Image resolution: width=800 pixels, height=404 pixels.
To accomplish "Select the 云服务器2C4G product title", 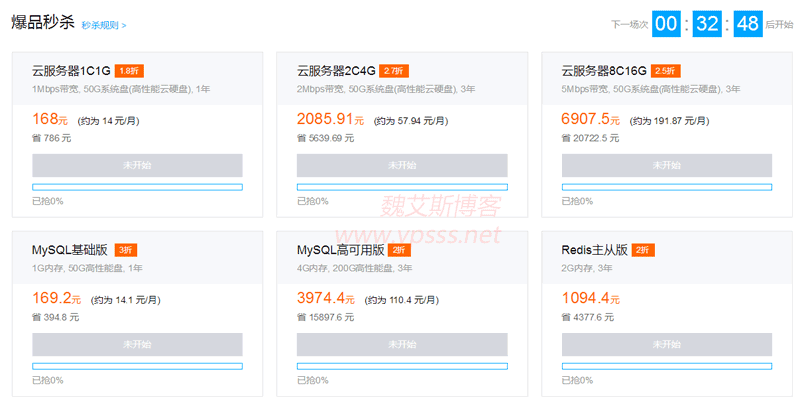I will 336,71.
